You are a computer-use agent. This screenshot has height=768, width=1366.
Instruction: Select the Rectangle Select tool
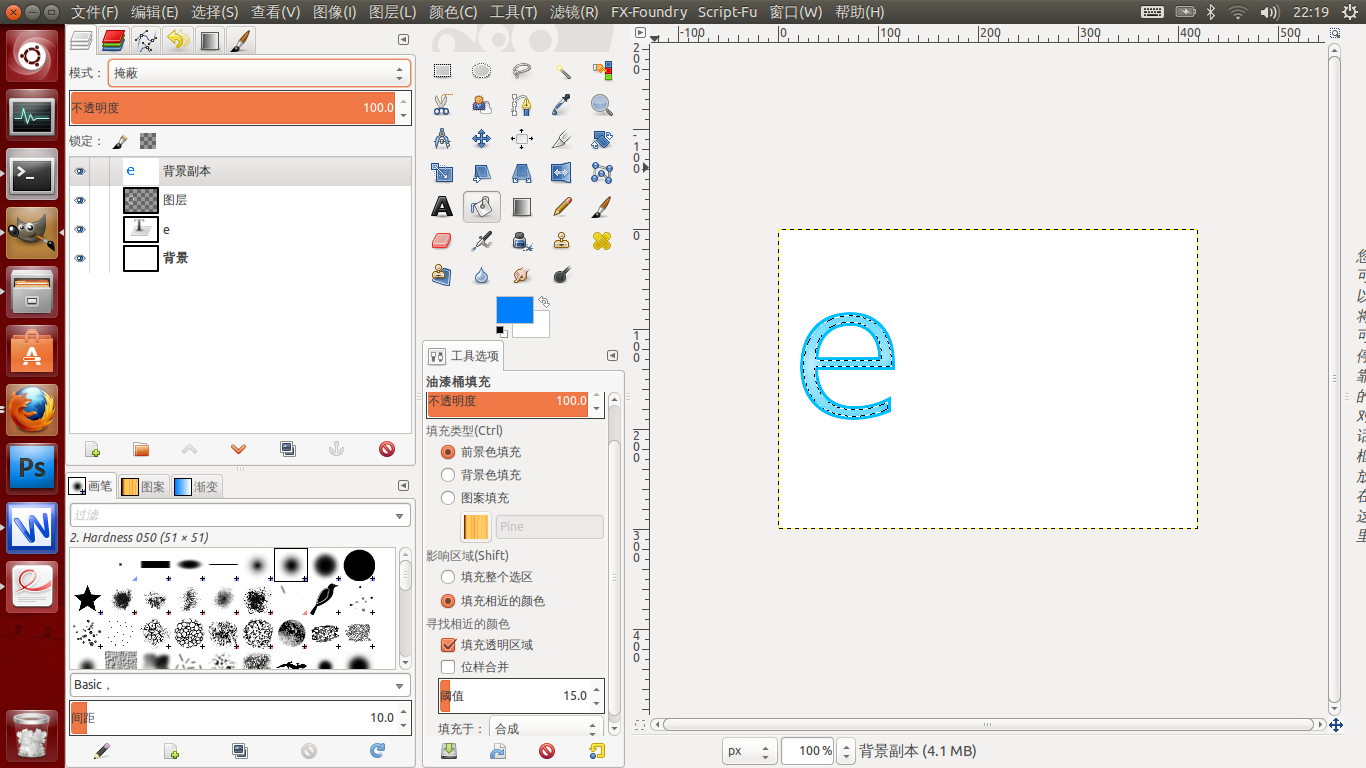pyautogui.click(x=442, y=71)
